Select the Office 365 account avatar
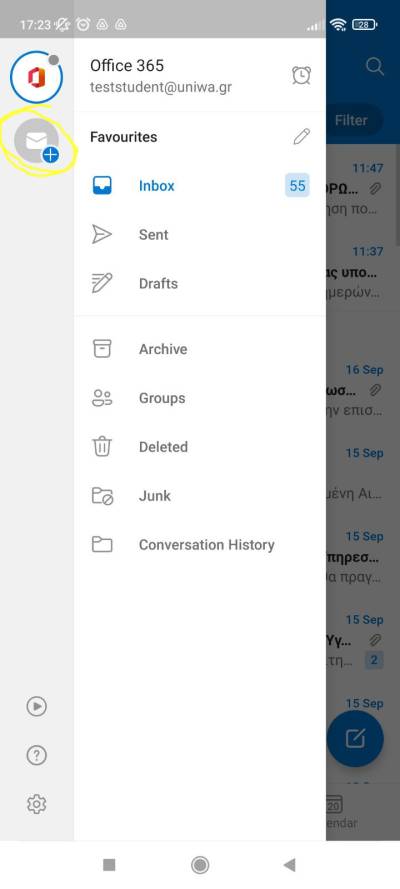The height and width of the screenshot is (889, 400). tap(36, 77)
